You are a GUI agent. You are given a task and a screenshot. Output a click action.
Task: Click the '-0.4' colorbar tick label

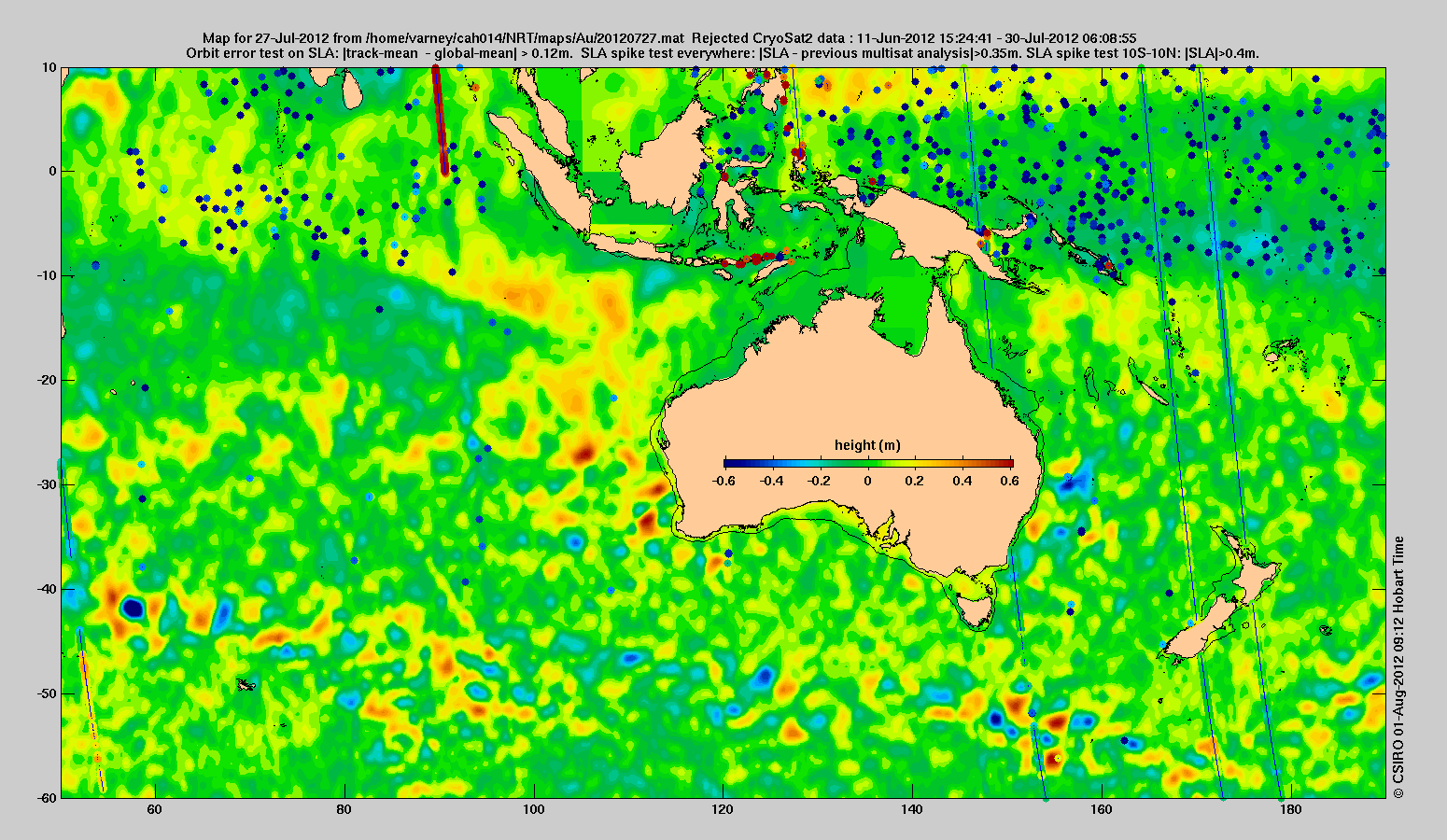point(770,481)
